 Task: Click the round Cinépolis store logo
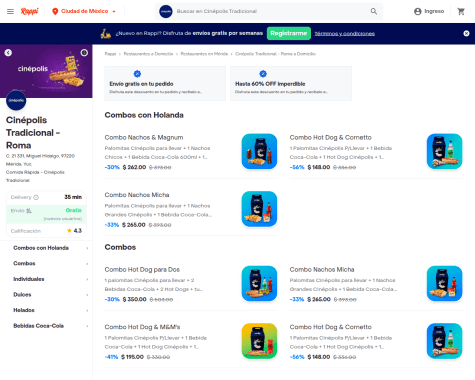pyautogui.click(x=16, y=100)
